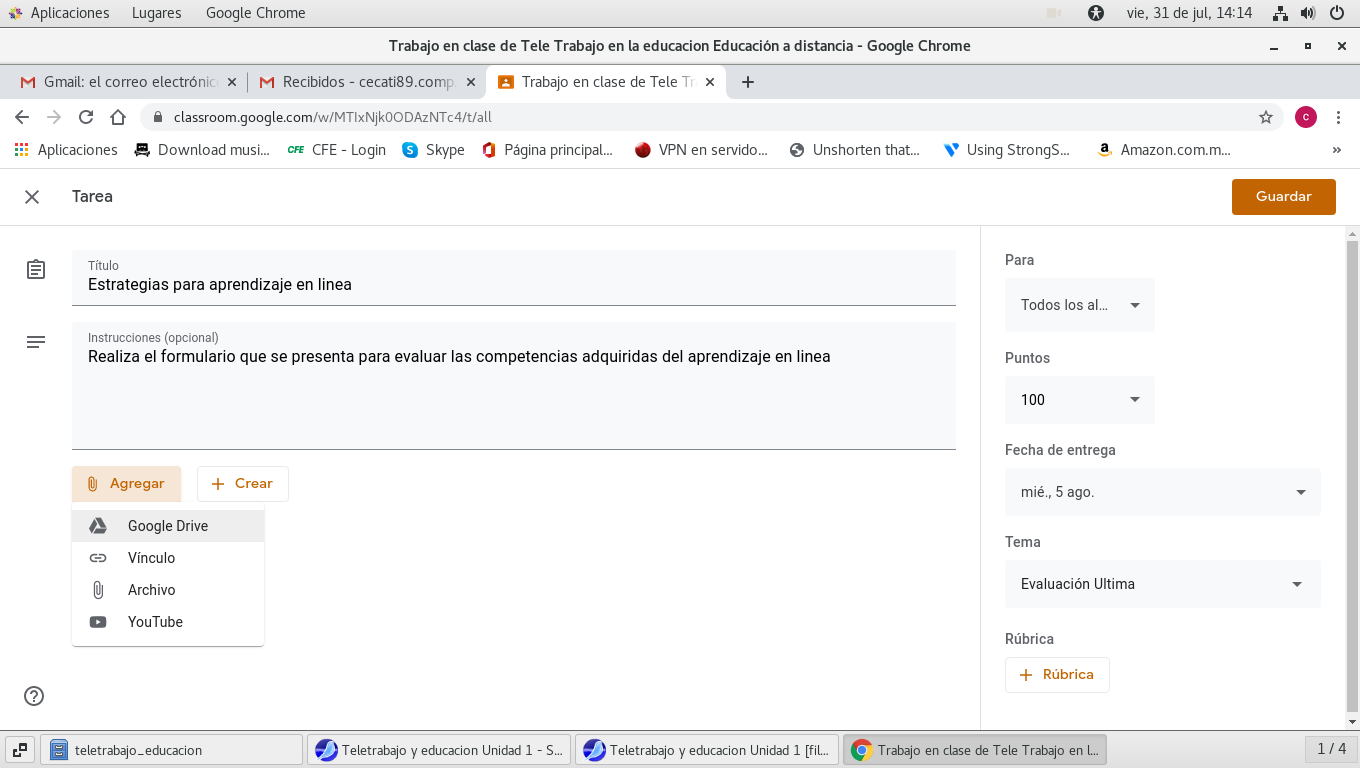Go to the Chrome home page icon
Image resolution: width=1360 pixels, height=768 pixels.
pyautogui.click(x=118, y=117)
